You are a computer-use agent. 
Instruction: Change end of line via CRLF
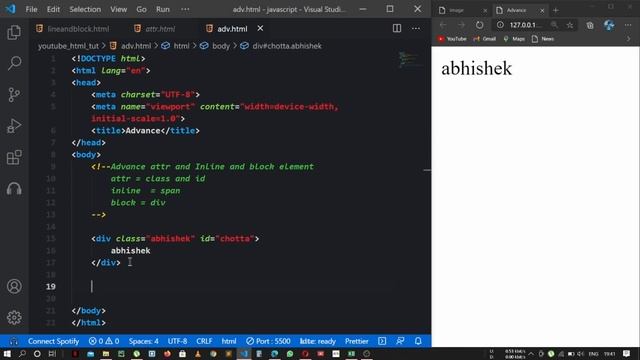tap(204, 341)
